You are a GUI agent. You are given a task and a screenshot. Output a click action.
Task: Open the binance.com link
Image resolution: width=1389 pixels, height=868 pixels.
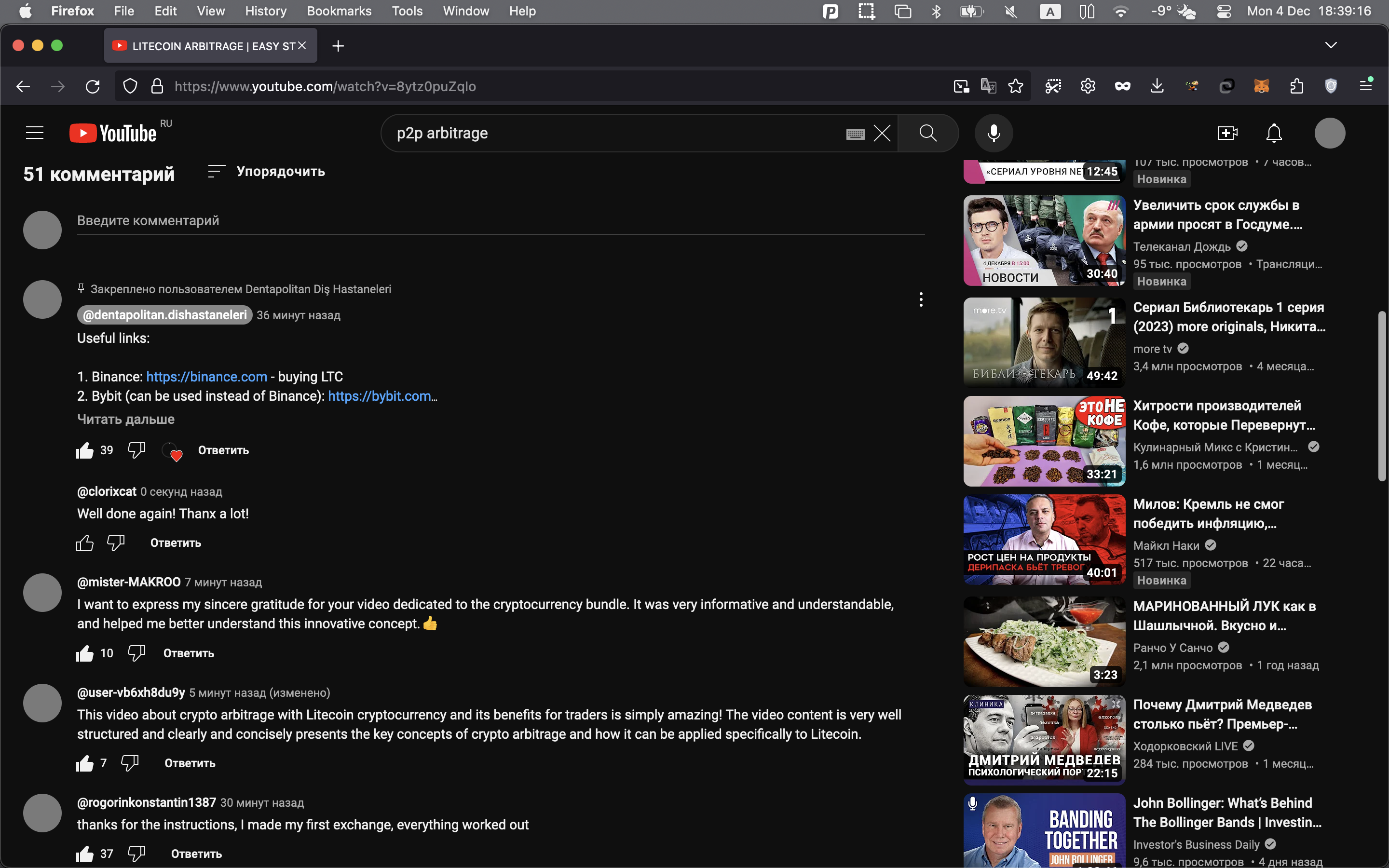coord(206,377)
